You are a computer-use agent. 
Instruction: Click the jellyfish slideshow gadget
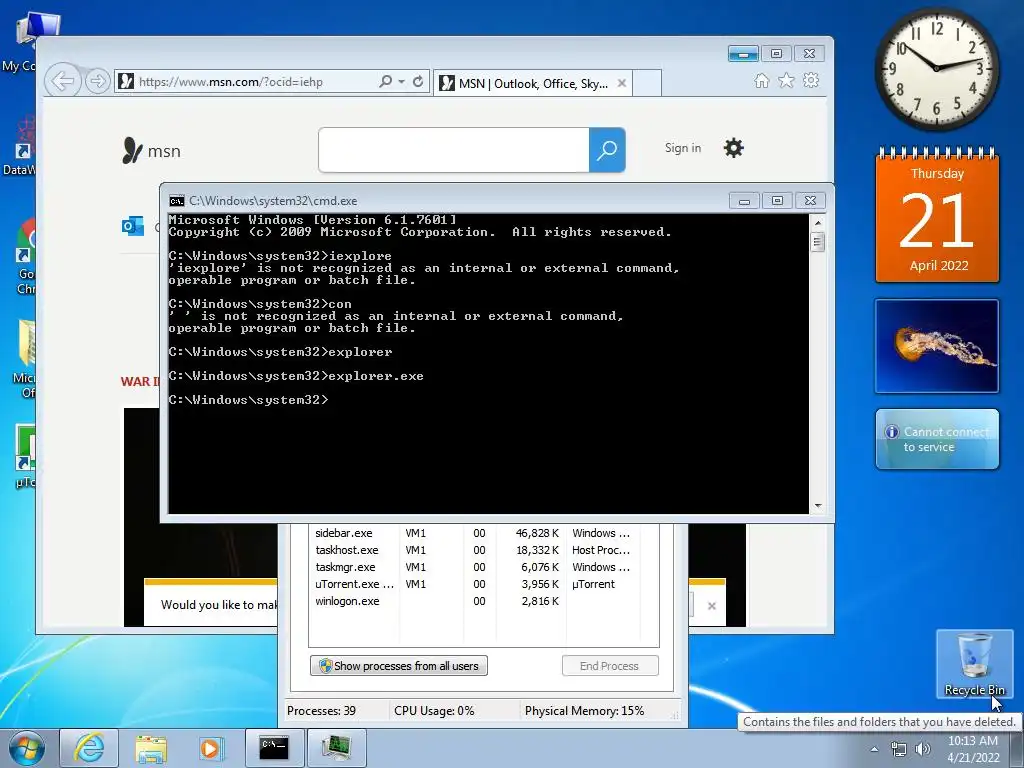point(937,346)
